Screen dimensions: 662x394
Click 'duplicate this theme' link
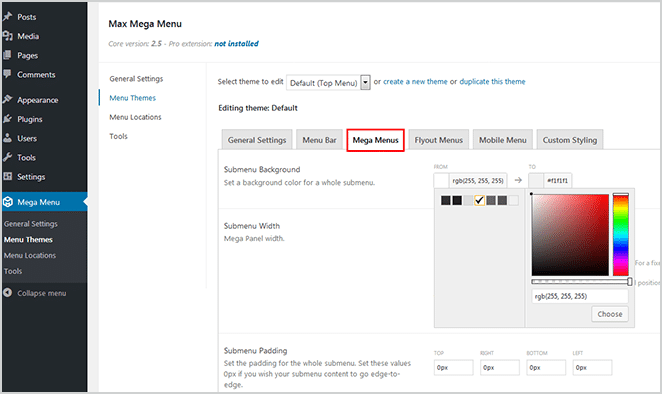pyautogui.click(x=492, y=82)
